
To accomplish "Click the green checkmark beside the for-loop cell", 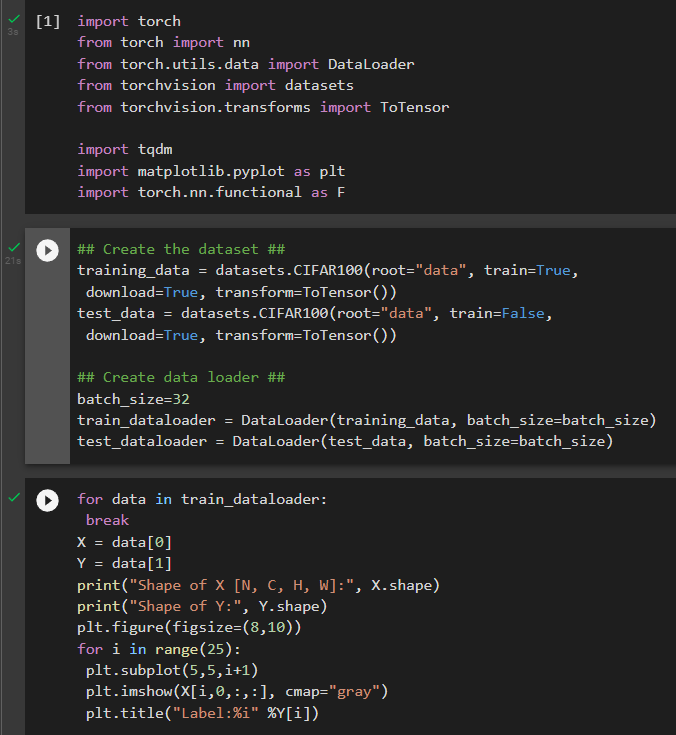I will [14, 497].
